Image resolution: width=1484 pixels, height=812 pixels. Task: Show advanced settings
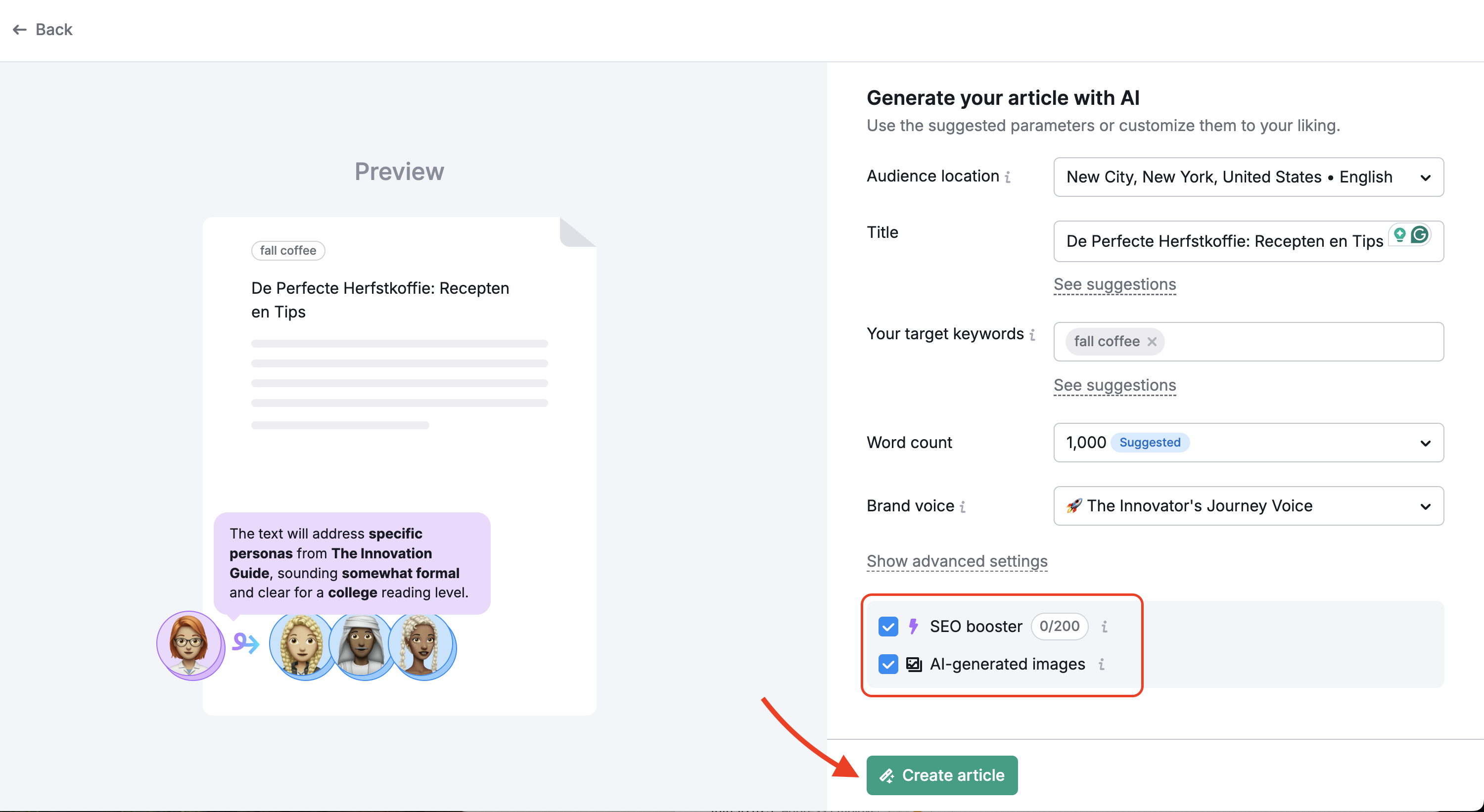[957, 561]
